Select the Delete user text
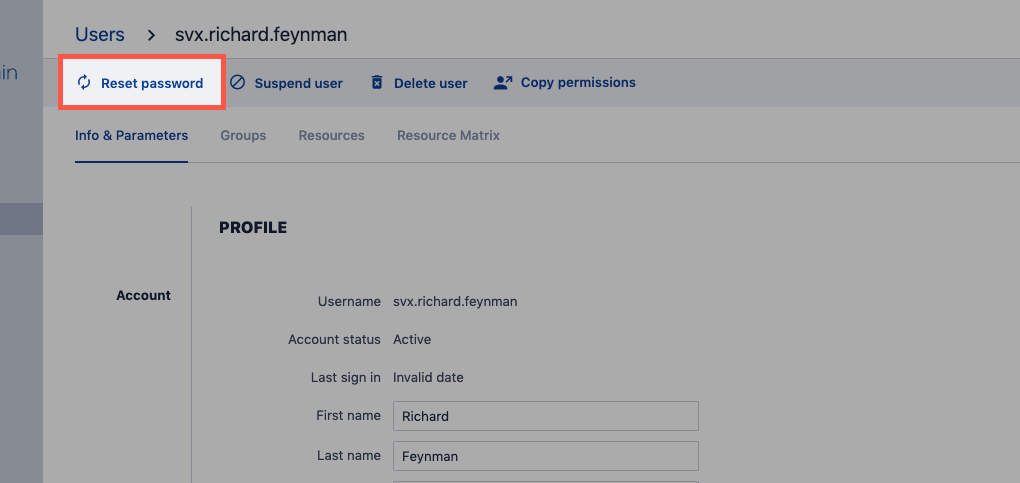The width and height of the screenshot is (1020, 483). pos(430,84)
